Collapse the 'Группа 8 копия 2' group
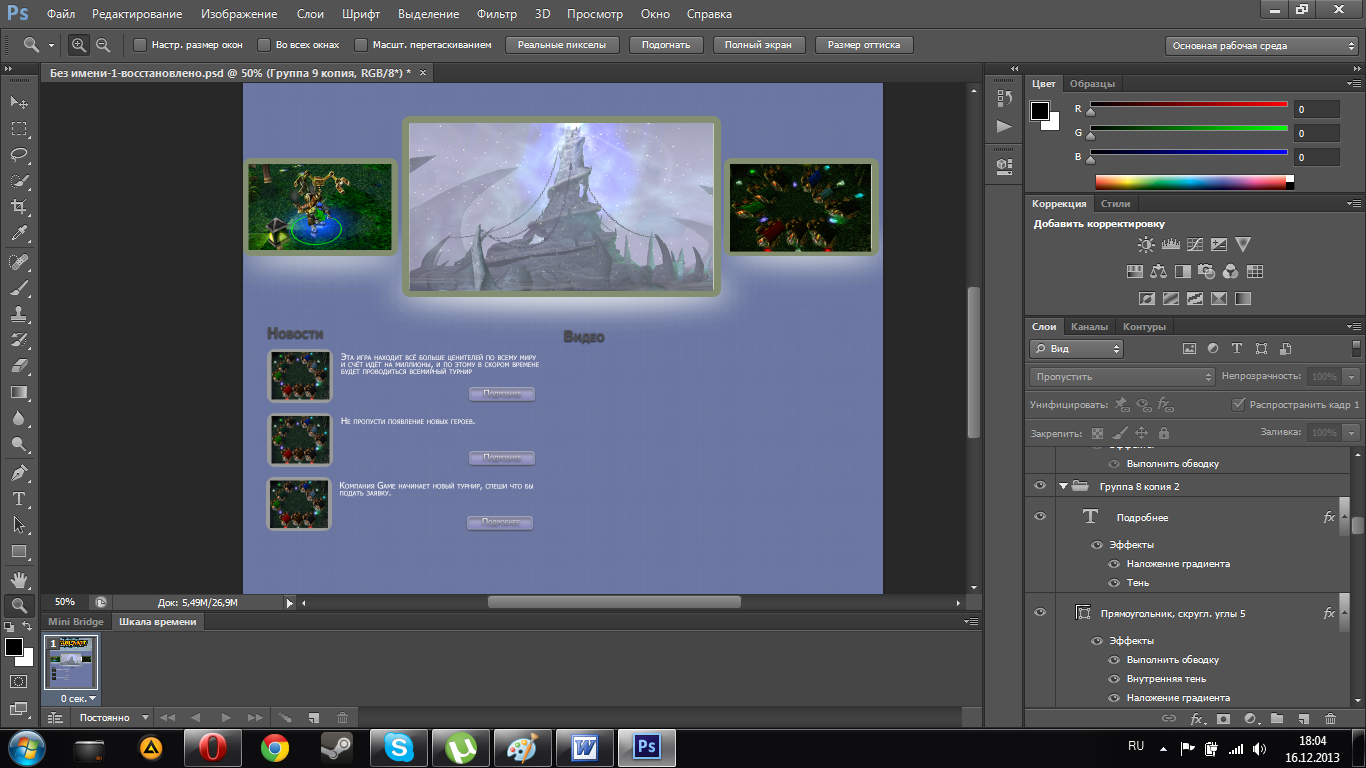 tap(1063, 486)
